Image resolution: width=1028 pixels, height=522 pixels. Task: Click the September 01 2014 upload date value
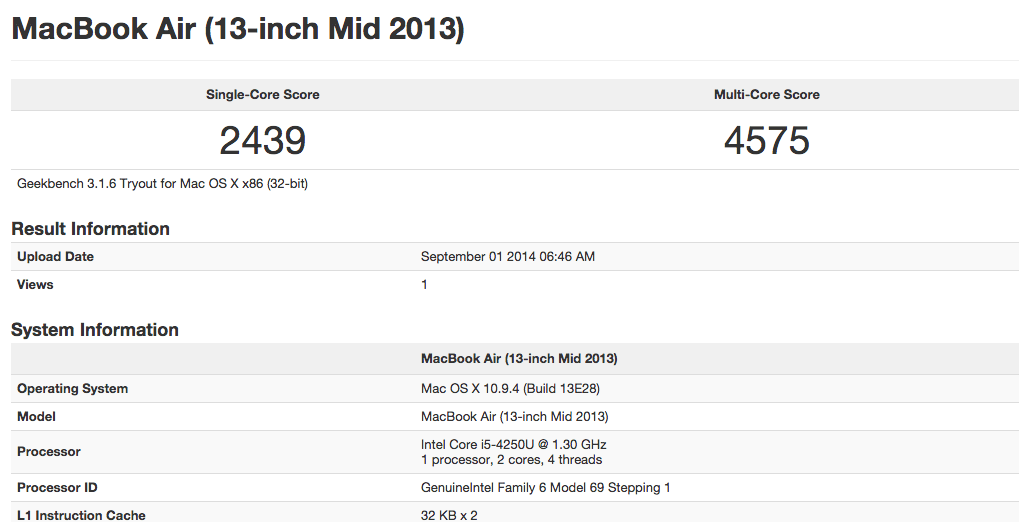pos(508,256)
